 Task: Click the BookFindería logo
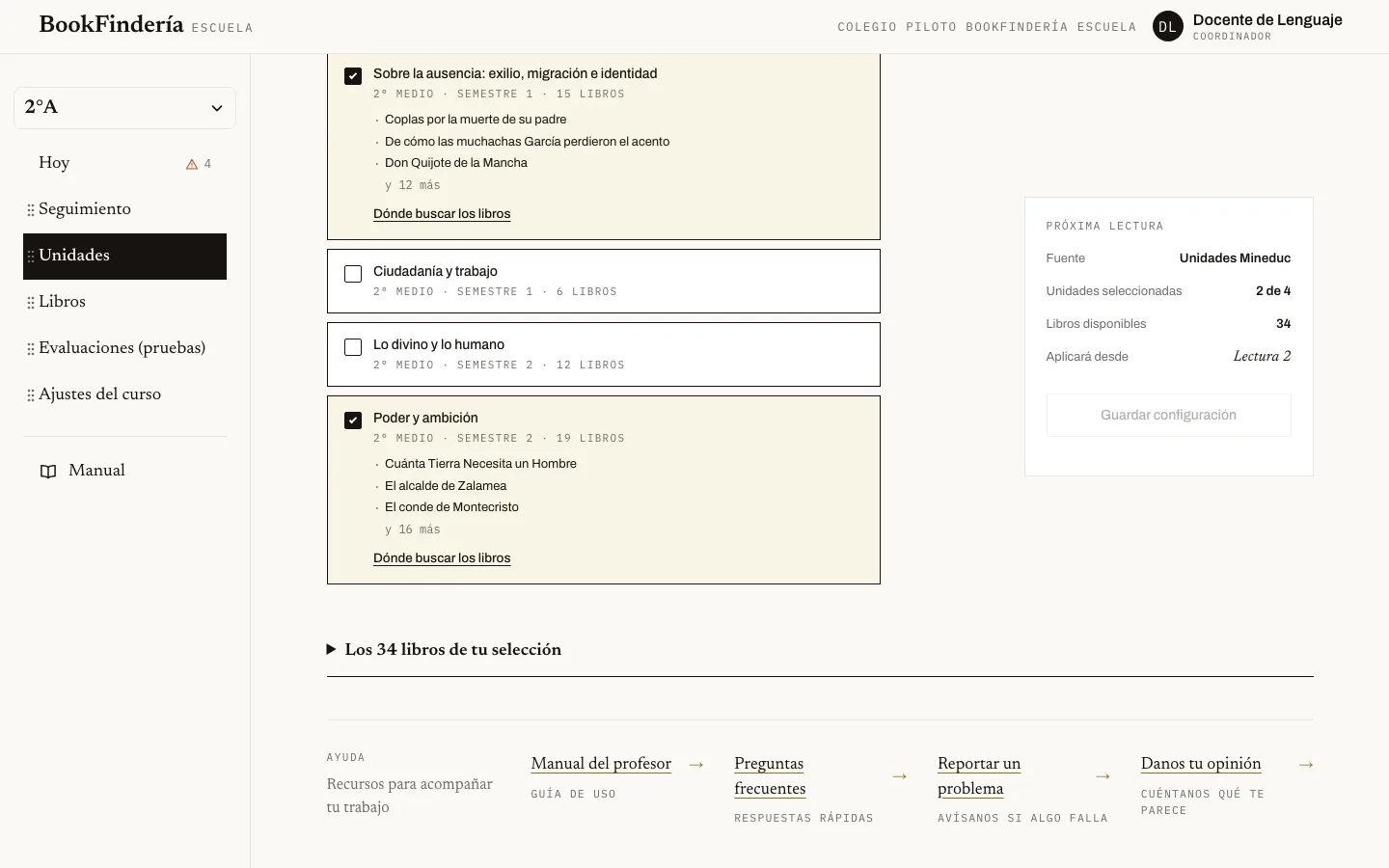111,25
